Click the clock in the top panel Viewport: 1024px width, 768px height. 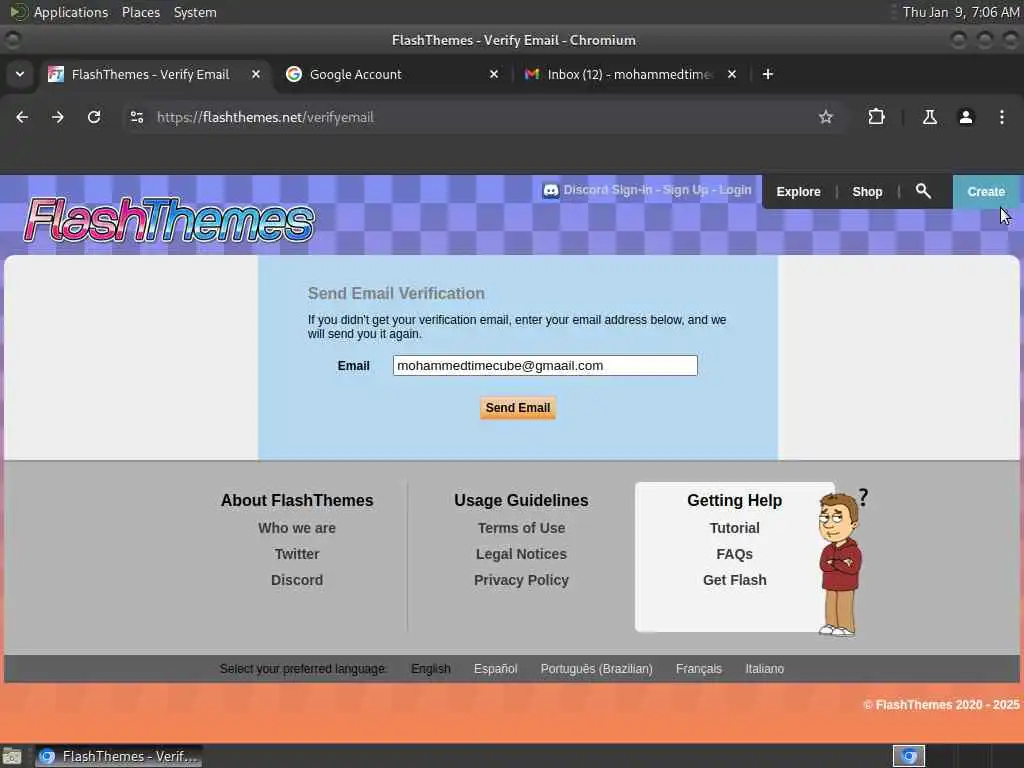pyautogui.click(x=961, y=12)
